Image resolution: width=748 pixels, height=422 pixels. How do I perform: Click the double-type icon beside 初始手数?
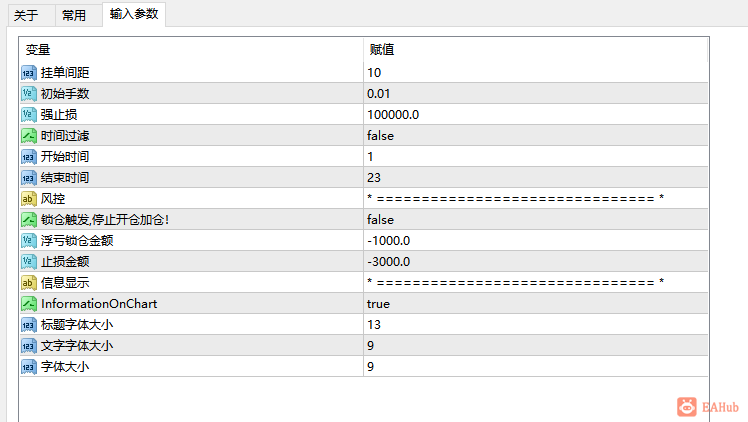(29, 94)
